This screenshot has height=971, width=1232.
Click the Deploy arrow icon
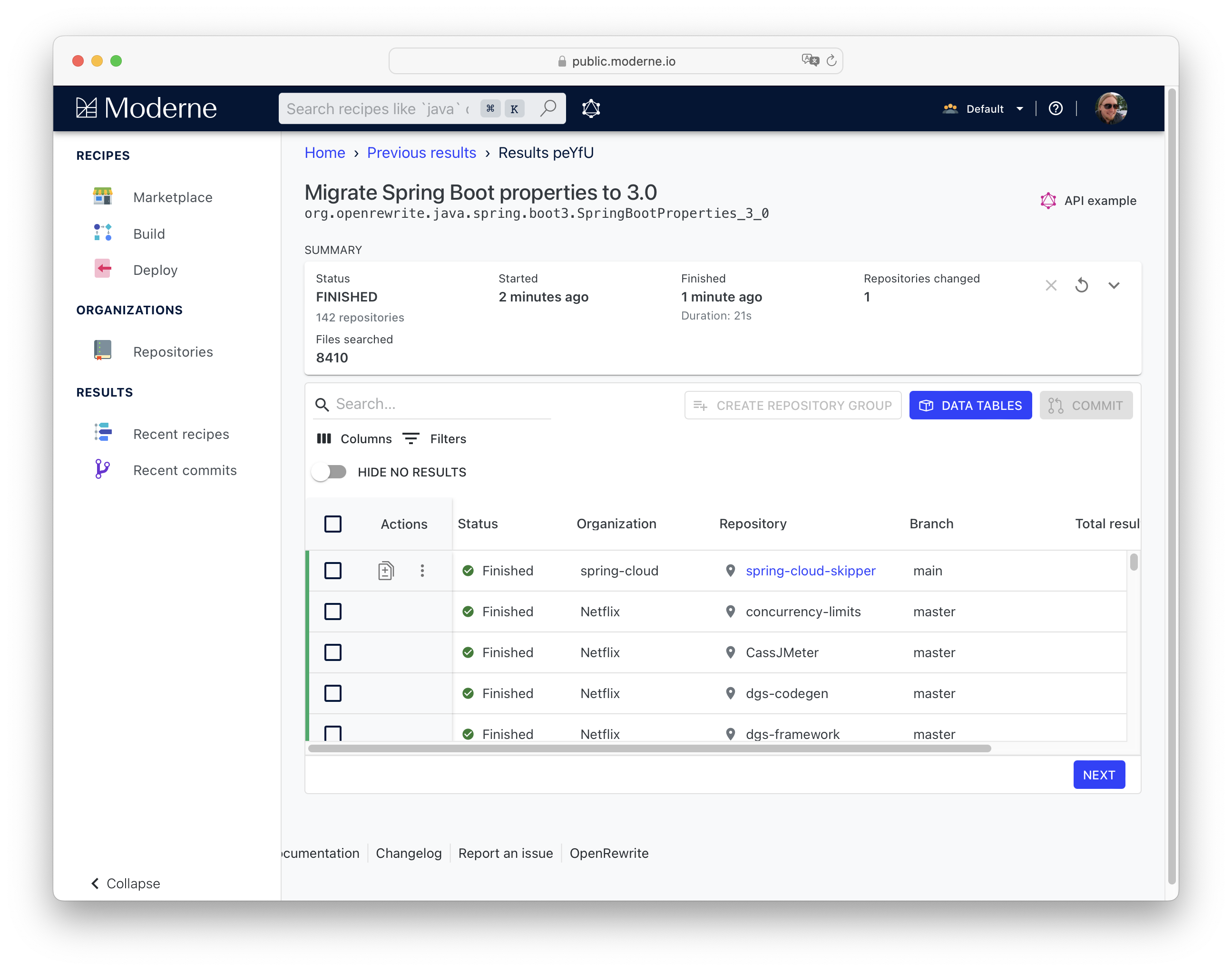click(102, 268)
